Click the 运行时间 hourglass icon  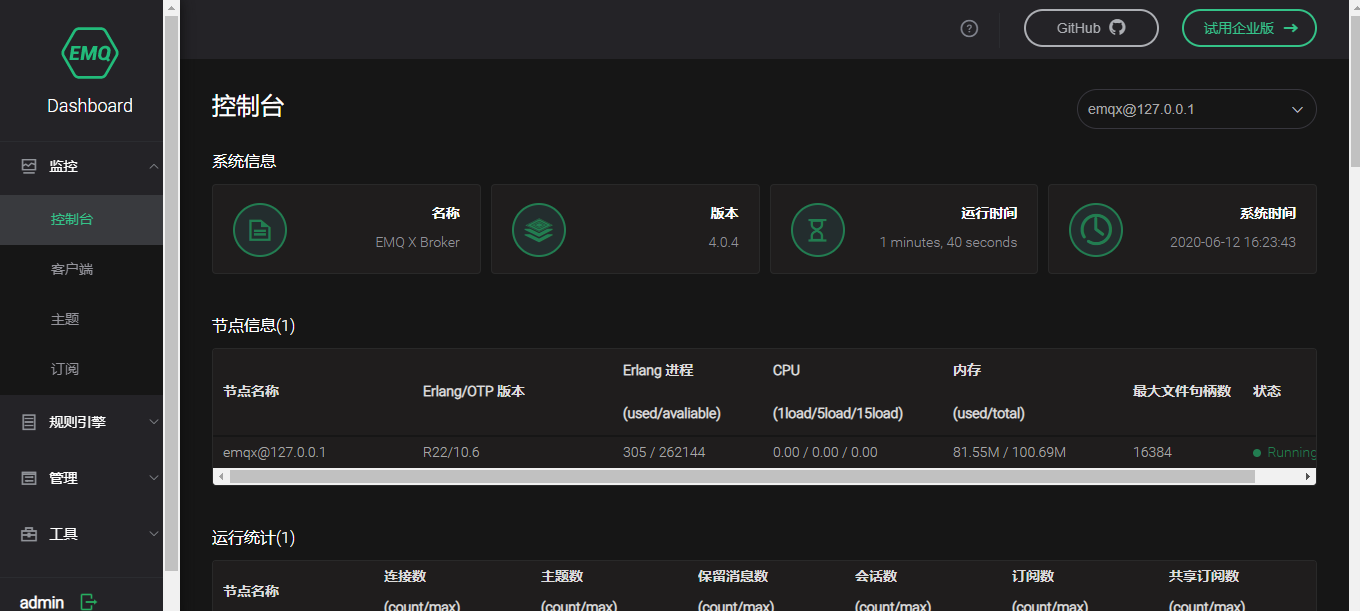point(818,230)
